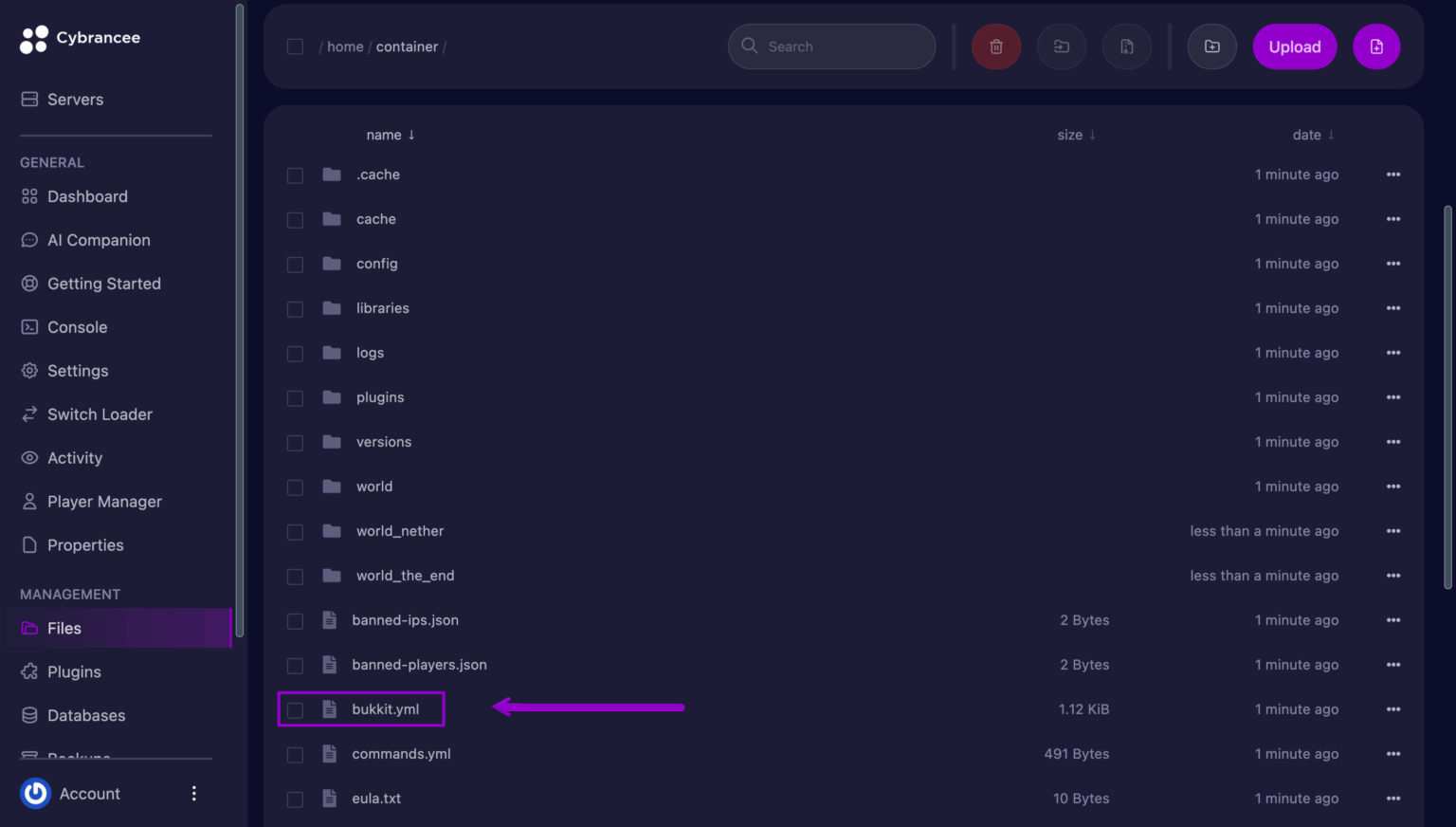Open the AI Companion page
This screenshot has height=827, width=1456.
tap(99, 240)
